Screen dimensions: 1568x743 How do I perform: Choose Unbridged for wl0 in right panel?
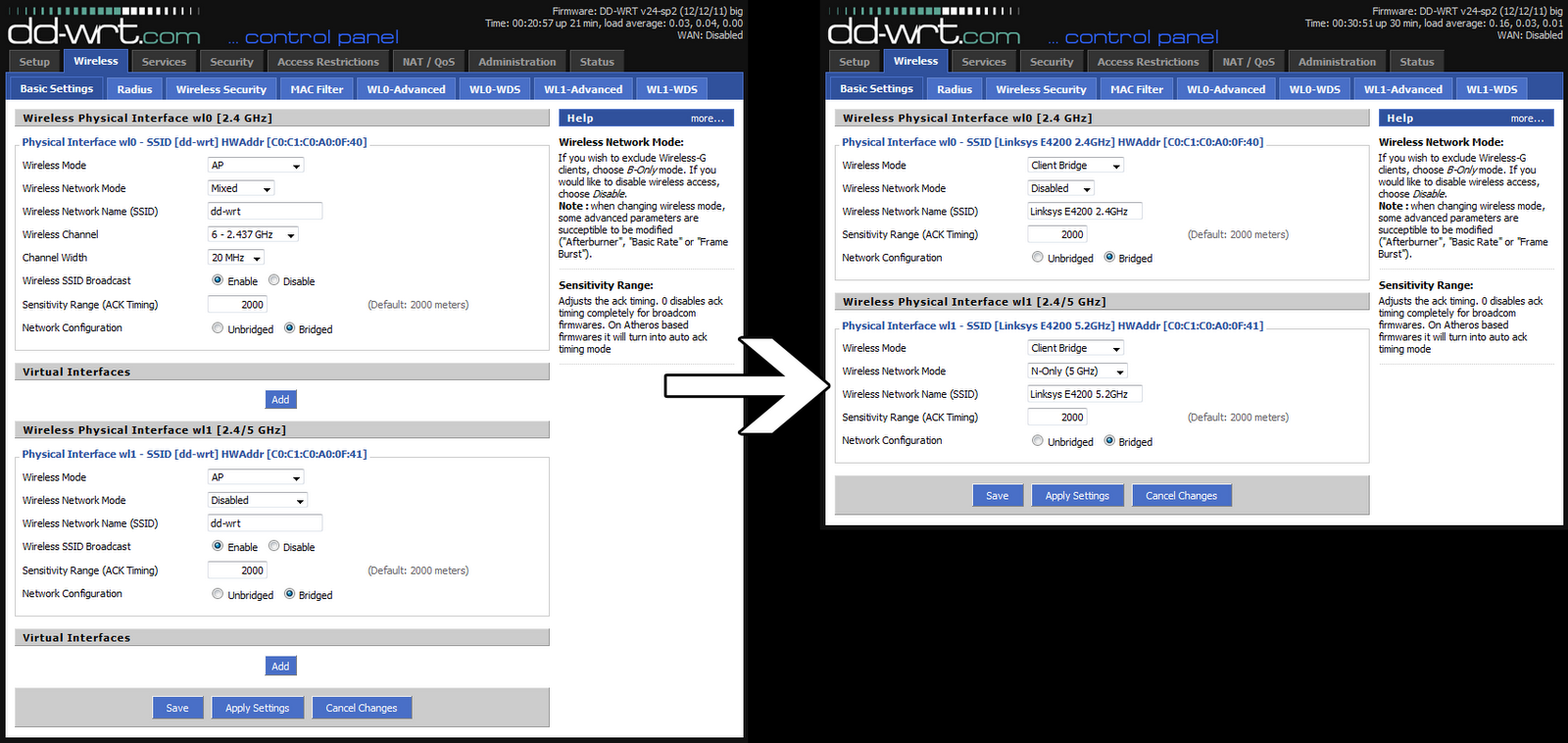(1037, 257)
